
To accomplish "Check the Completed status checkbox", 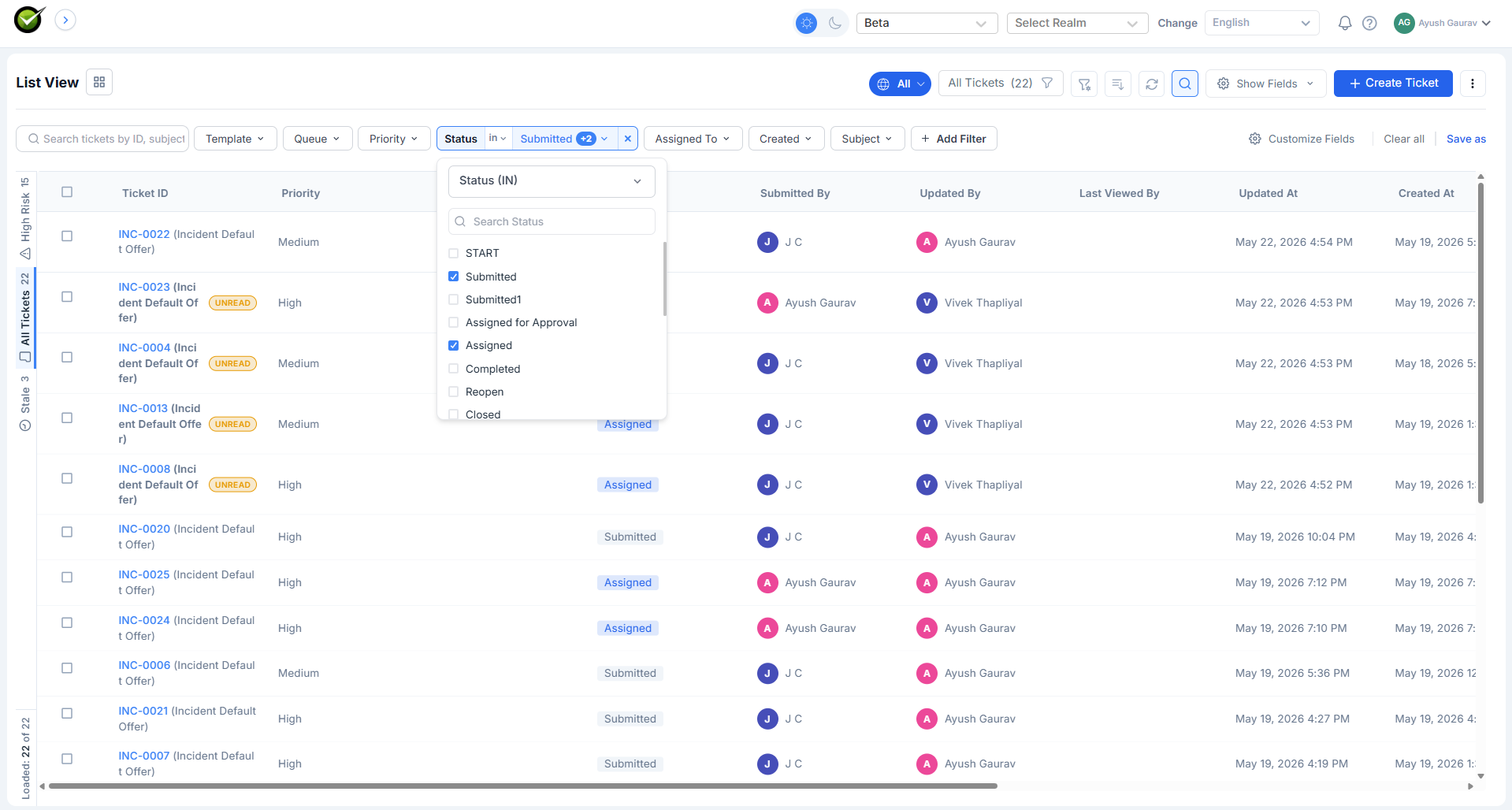I will pos(454,369).
